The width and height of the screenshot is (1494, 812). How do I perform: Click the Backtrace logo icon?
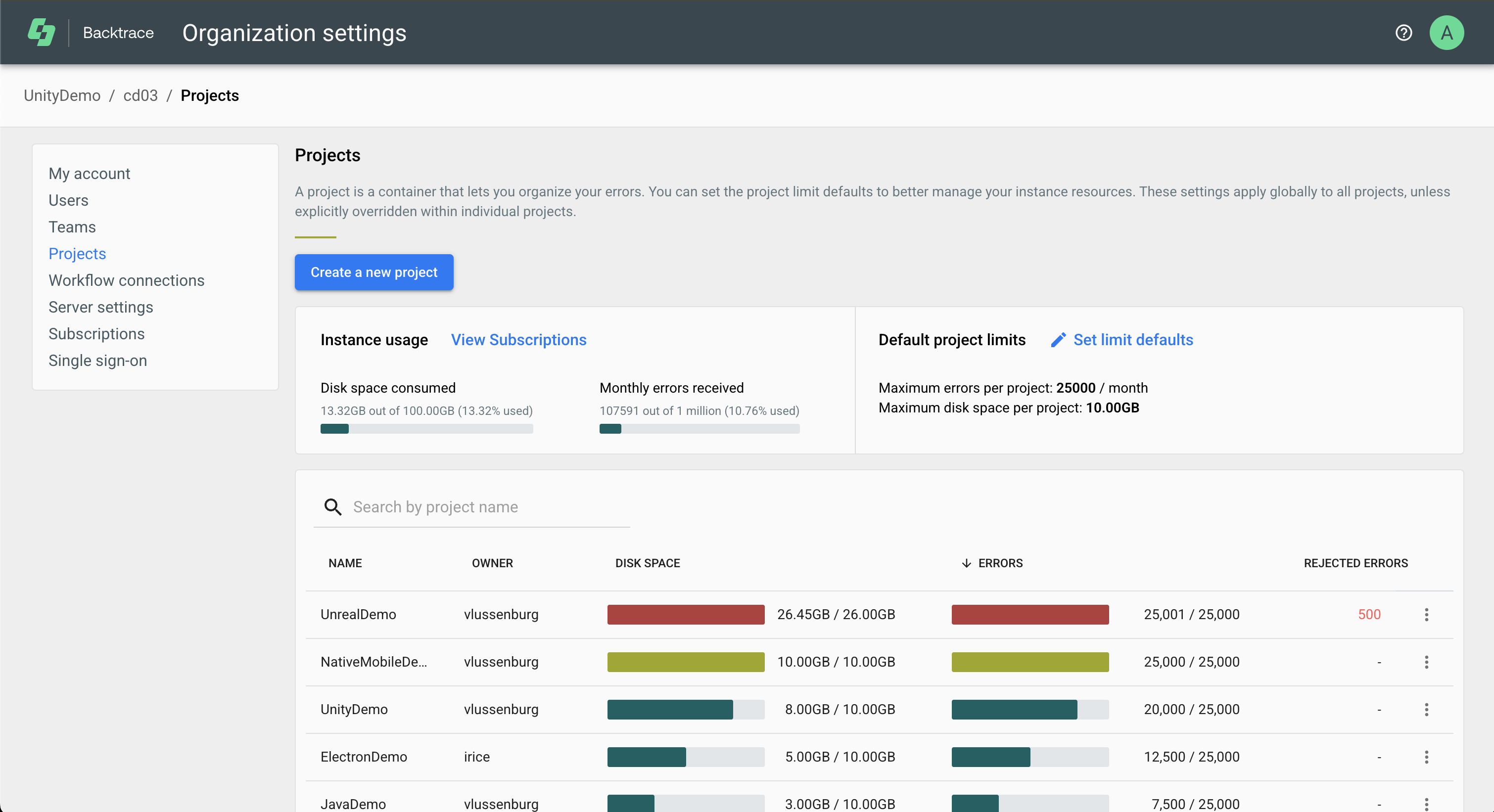click(41, 33)
